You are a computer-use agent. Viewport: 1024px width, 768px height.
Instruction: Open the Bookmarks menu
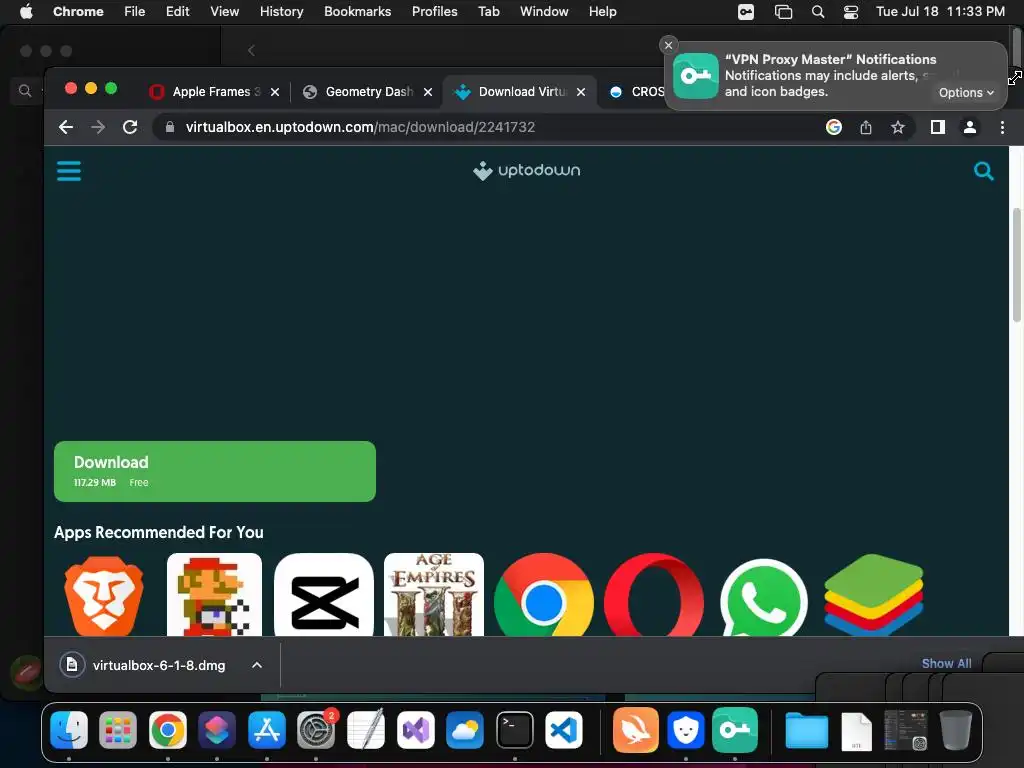[x=358, y=12]
